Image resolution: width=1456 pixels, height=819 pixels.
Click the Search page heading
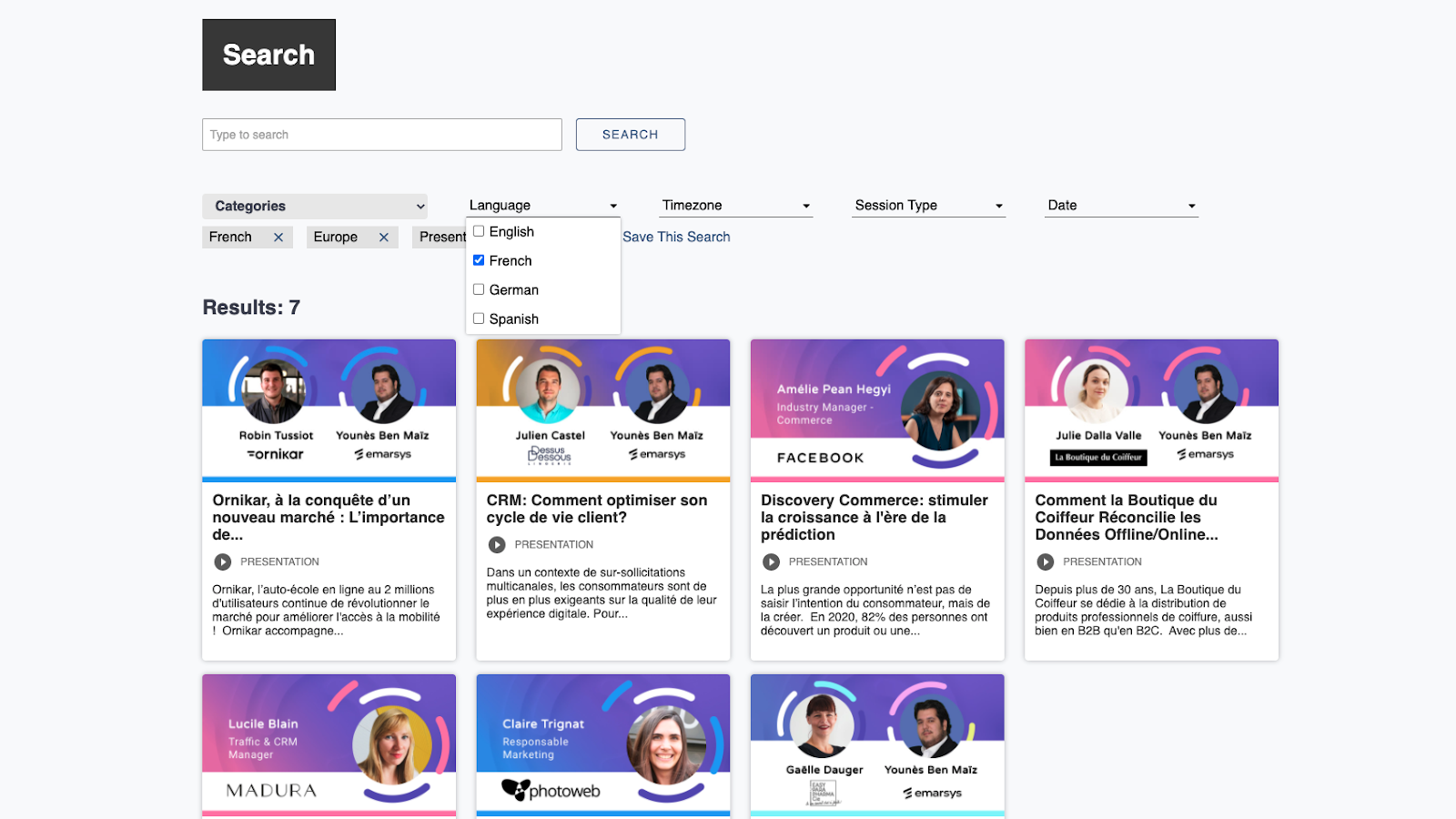pos(268,55)
